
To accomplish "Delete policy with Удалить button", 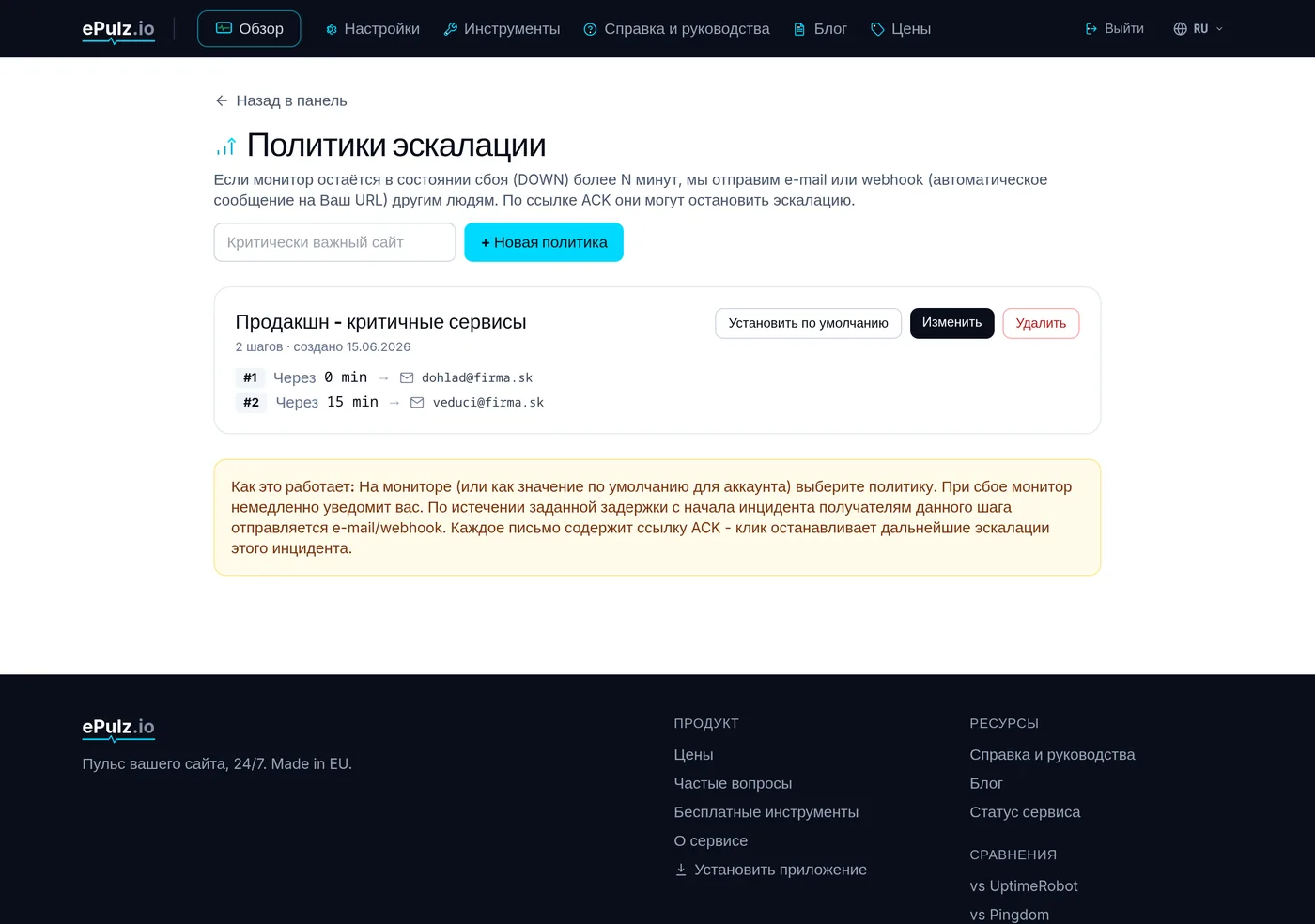I will click(x=1041, y=323).
